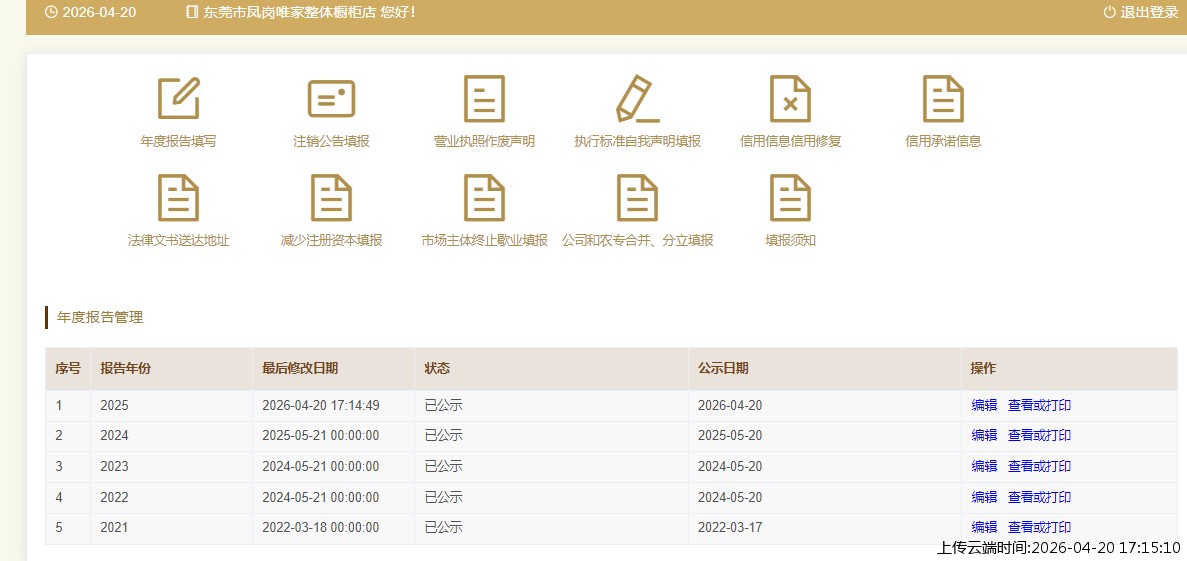The width and height of the screenshot is (1187, 561).
Task: Click 减少注册资本填报 icon
Action: 331,198
